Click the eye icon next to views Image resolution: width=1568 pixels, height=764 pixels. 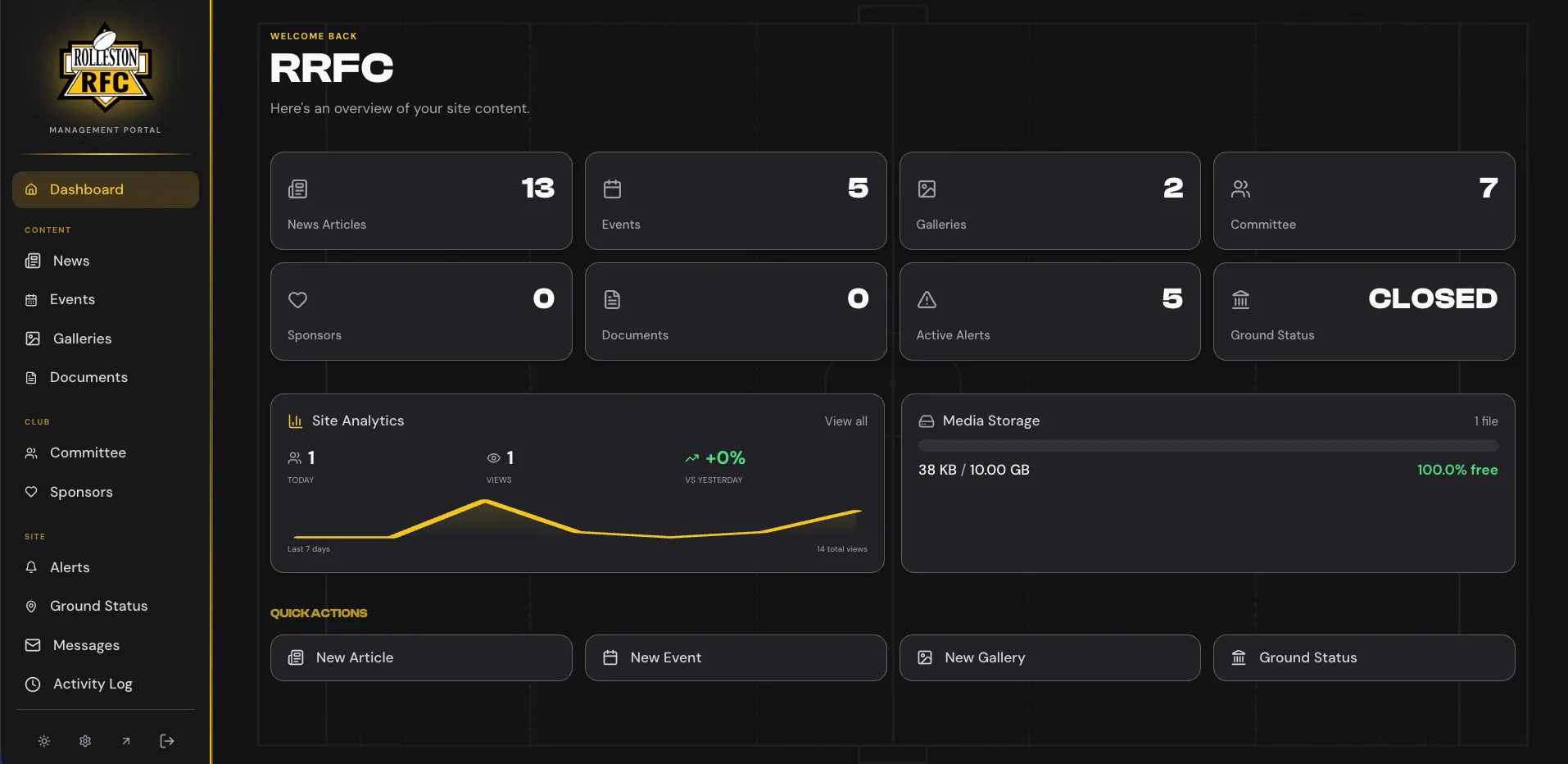pos(494,458)
